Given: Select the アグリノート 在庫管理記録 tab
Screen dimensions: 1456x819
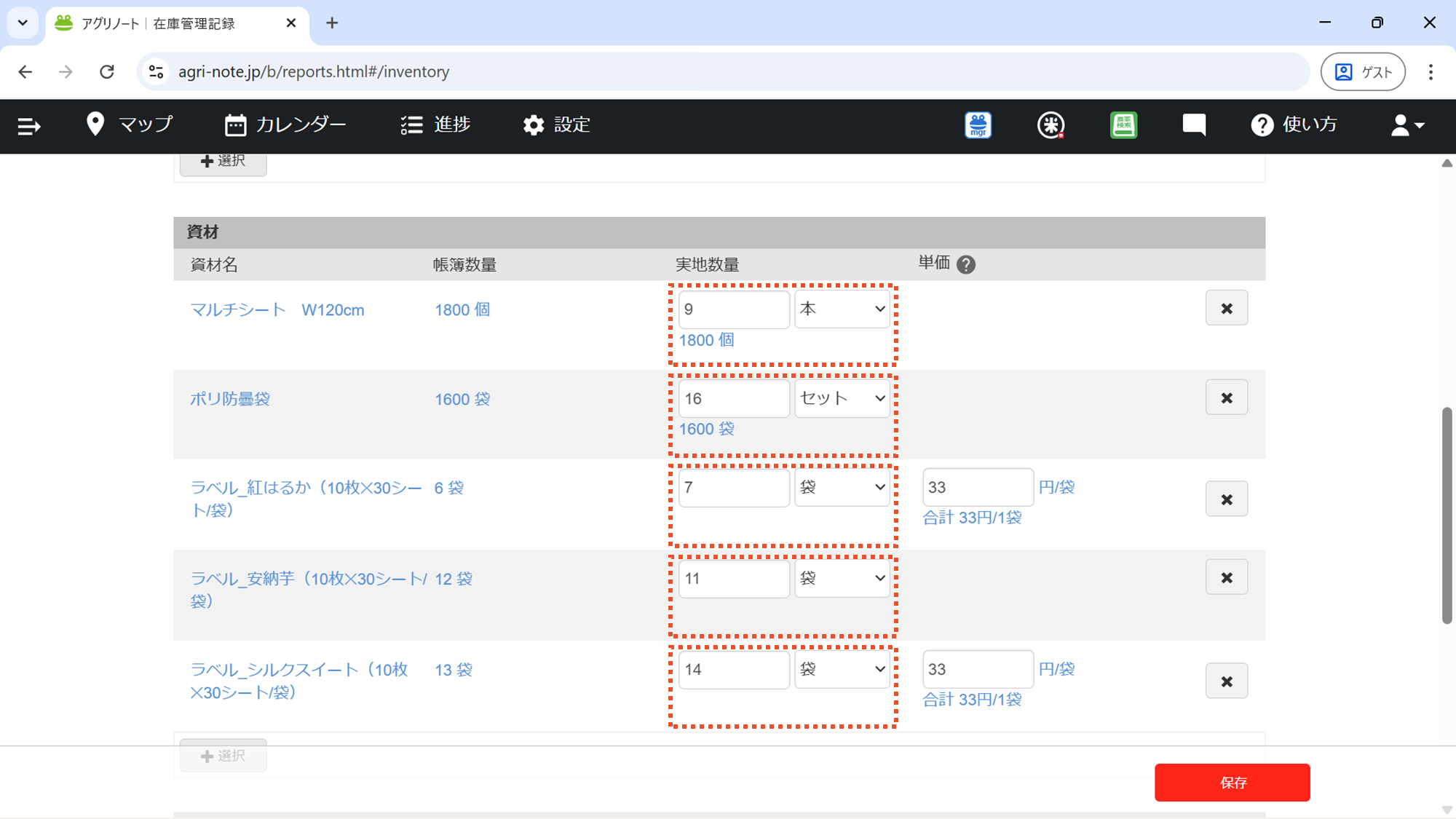Looking at the screenshot, I should click(x=177, y=23).
